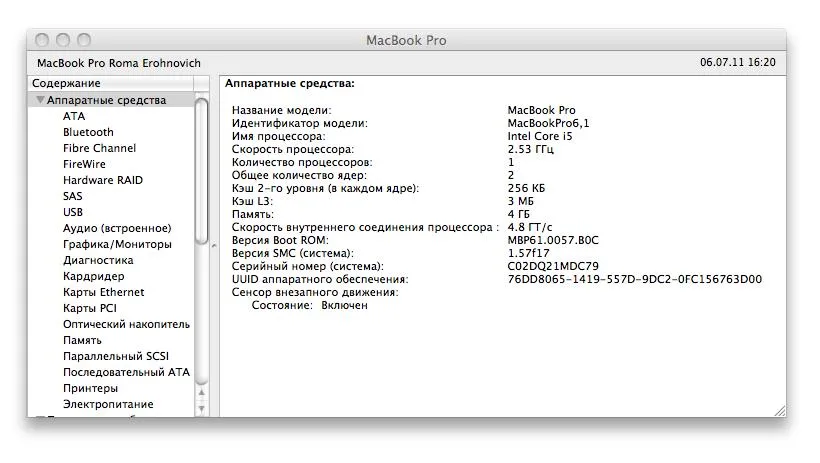Viewport: 820px width, 463px height.
Task: Select ATA in the sidebar
Action: [74, 116]
